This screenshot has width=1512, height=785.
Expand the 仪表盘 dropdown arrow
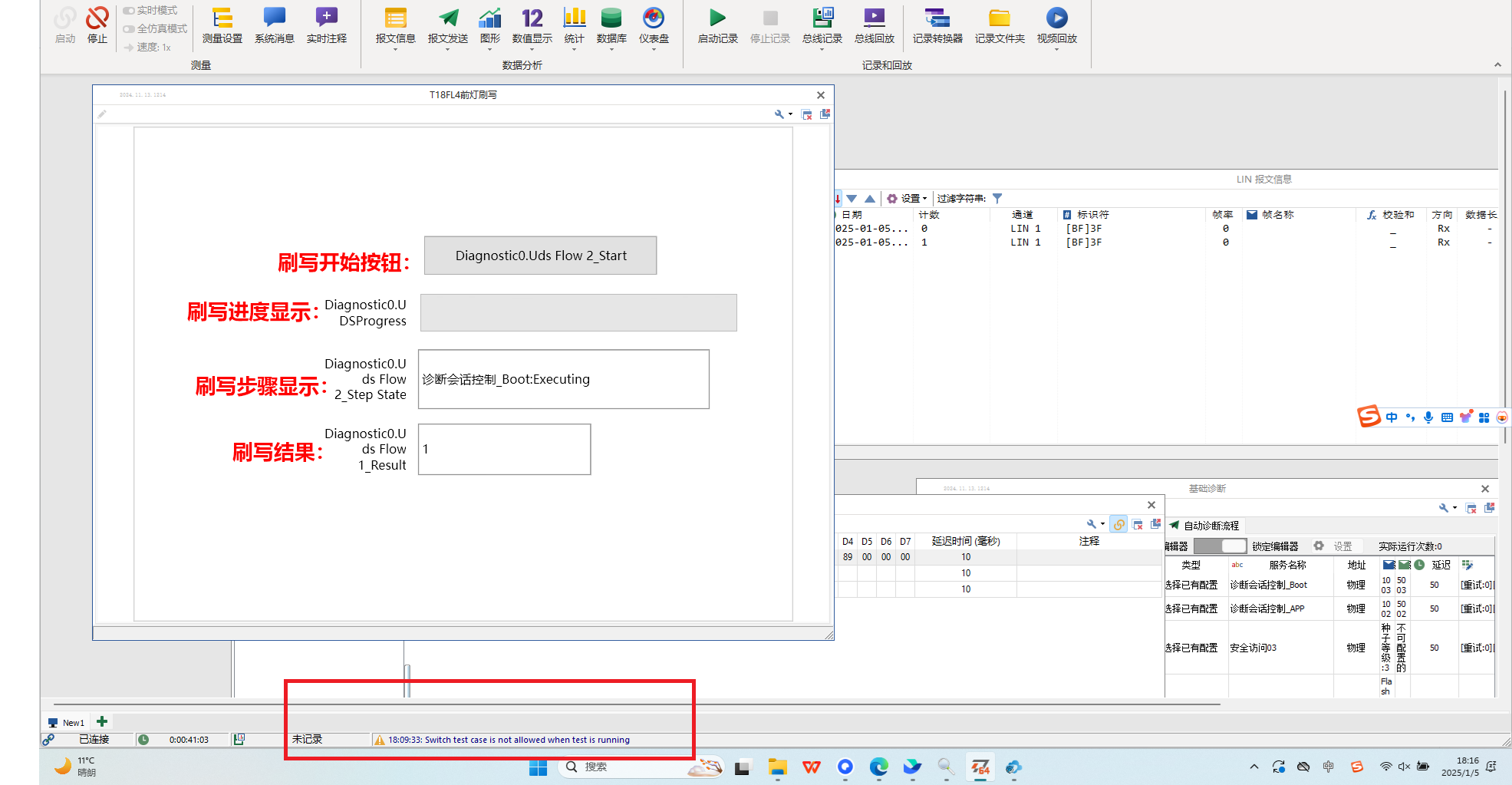(654, 49)
